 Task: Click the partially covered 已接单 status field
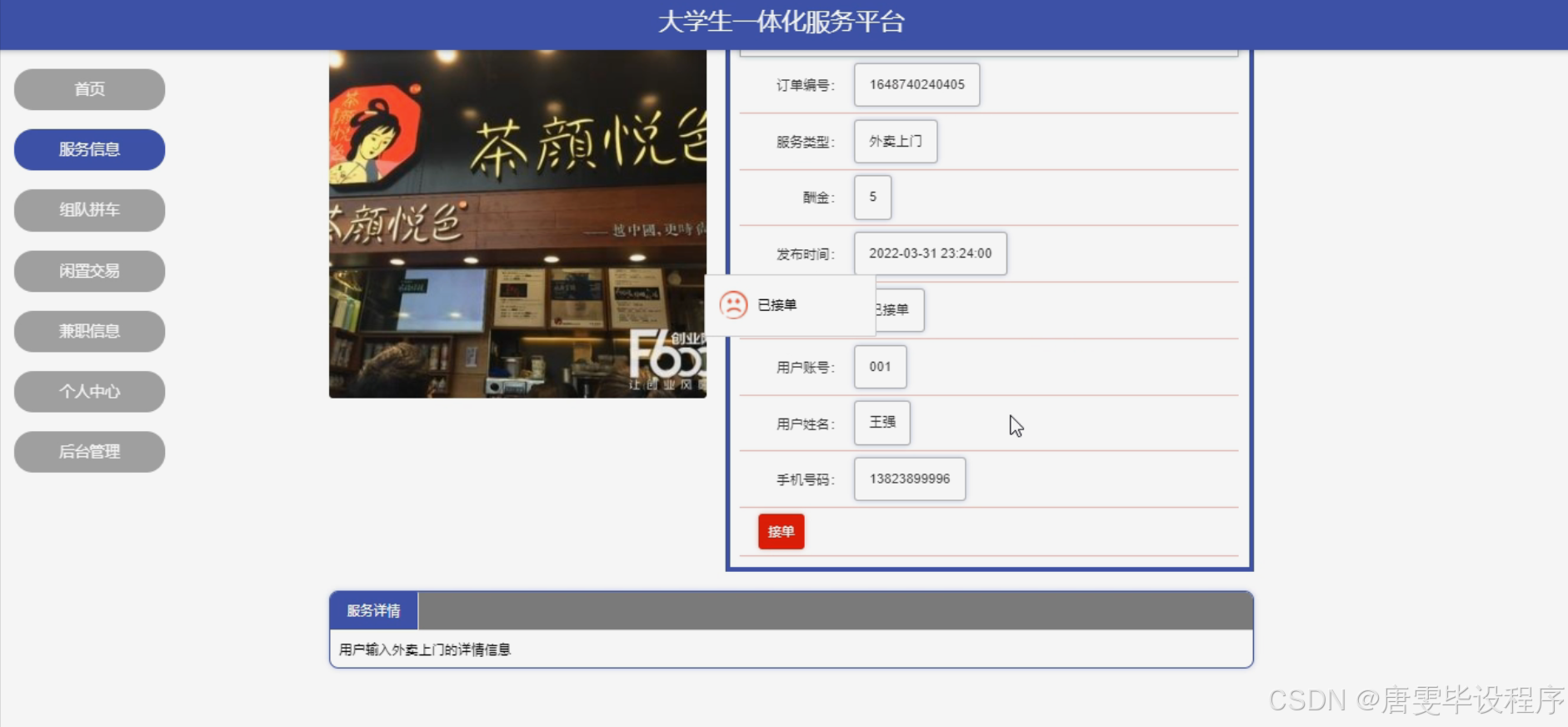click(x=900, y=310)
